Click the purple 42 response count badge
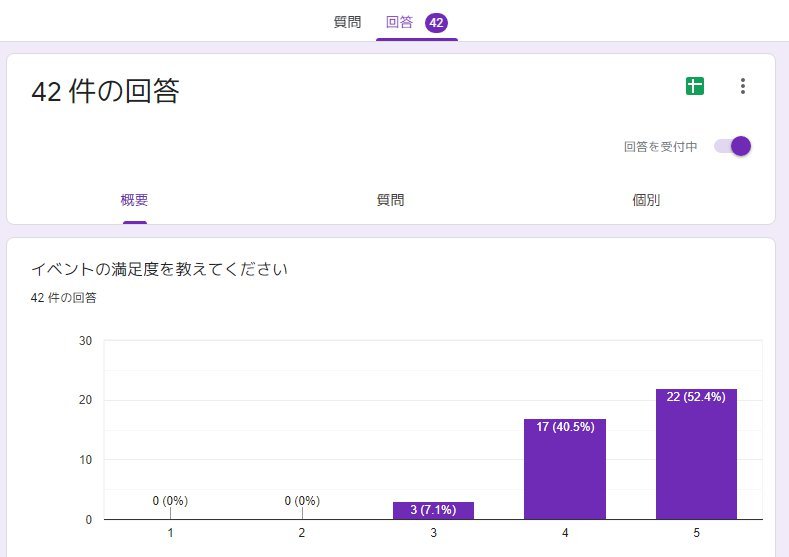The width and height of the screenshot is (789, 557). pyautogui.click(x=436, y=23)
